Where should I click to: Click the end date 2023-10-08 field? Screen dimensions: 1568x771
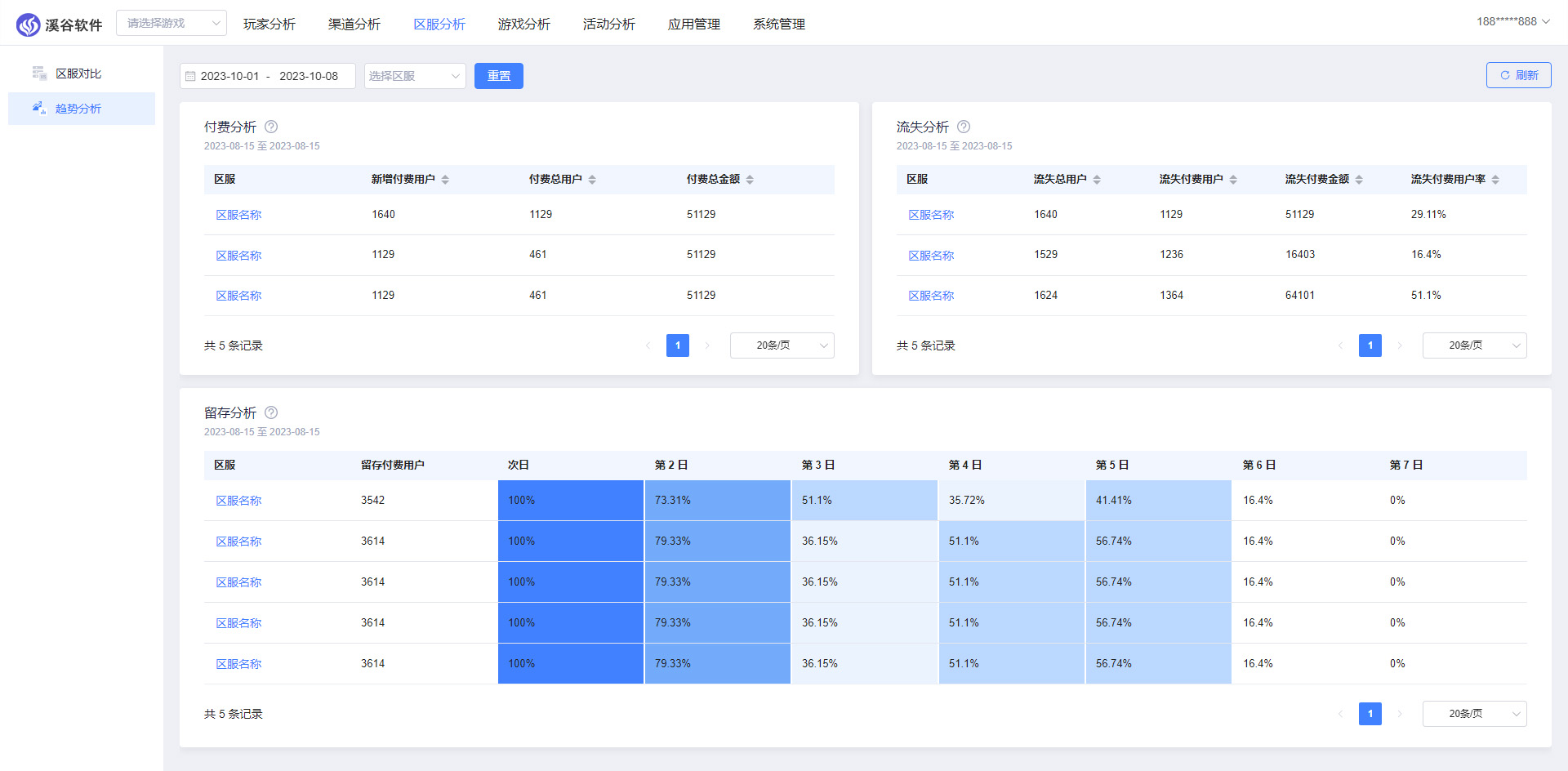point(309,76)
